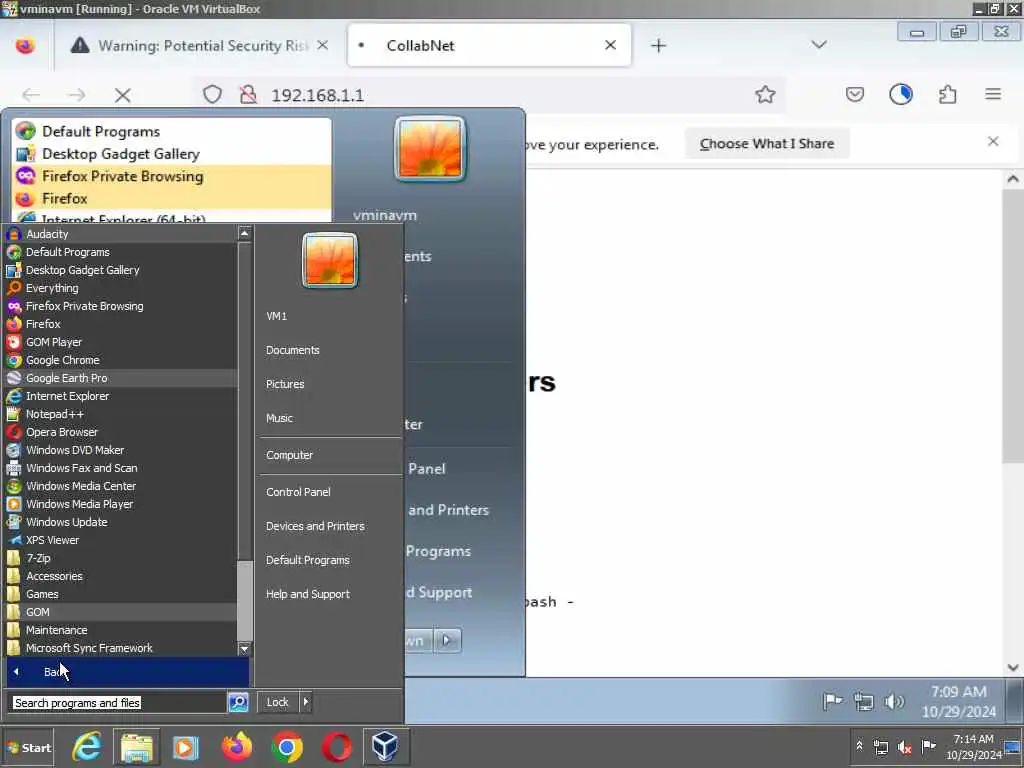Open Computer in the dark start menu

point(289,455)
